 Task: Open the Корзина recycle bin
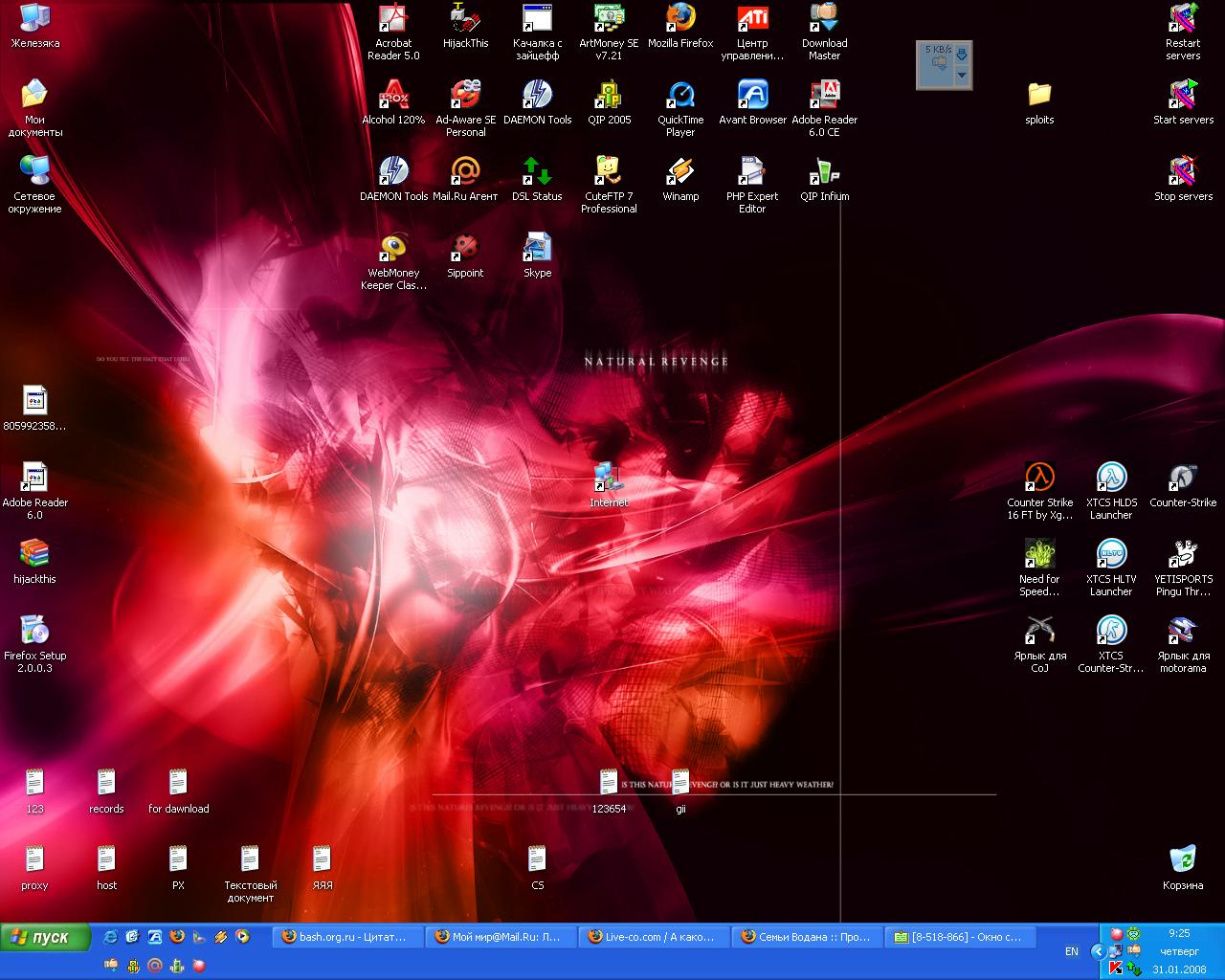click(1183, 859)
